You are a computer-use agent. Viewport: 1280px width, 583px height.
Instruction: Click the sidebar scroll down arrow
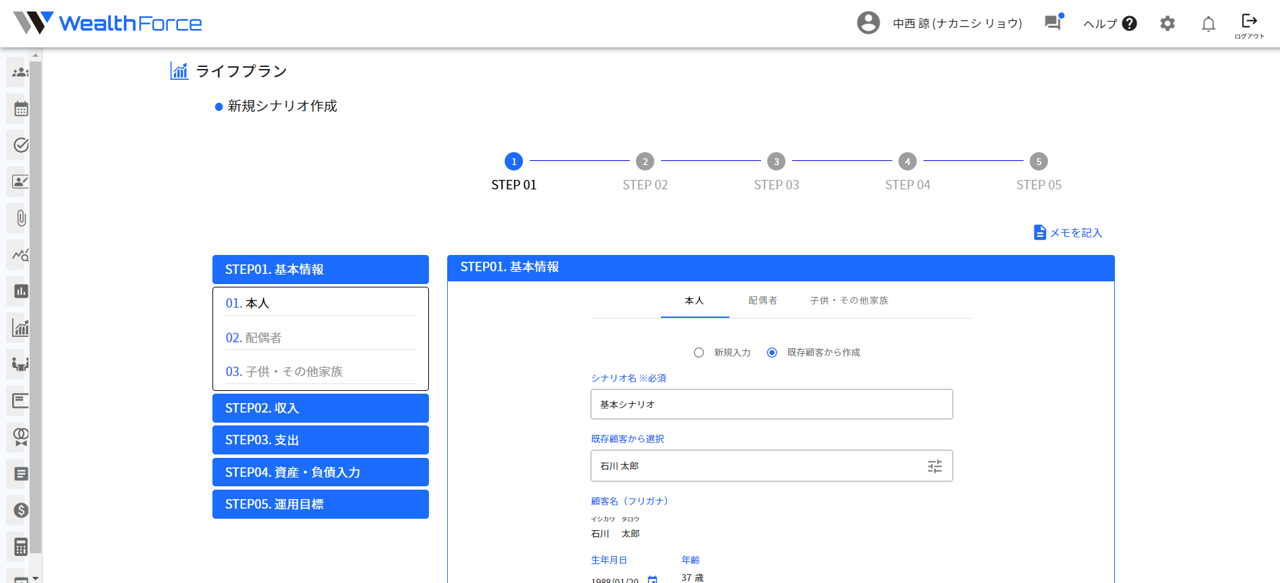(x=35, y=577)
